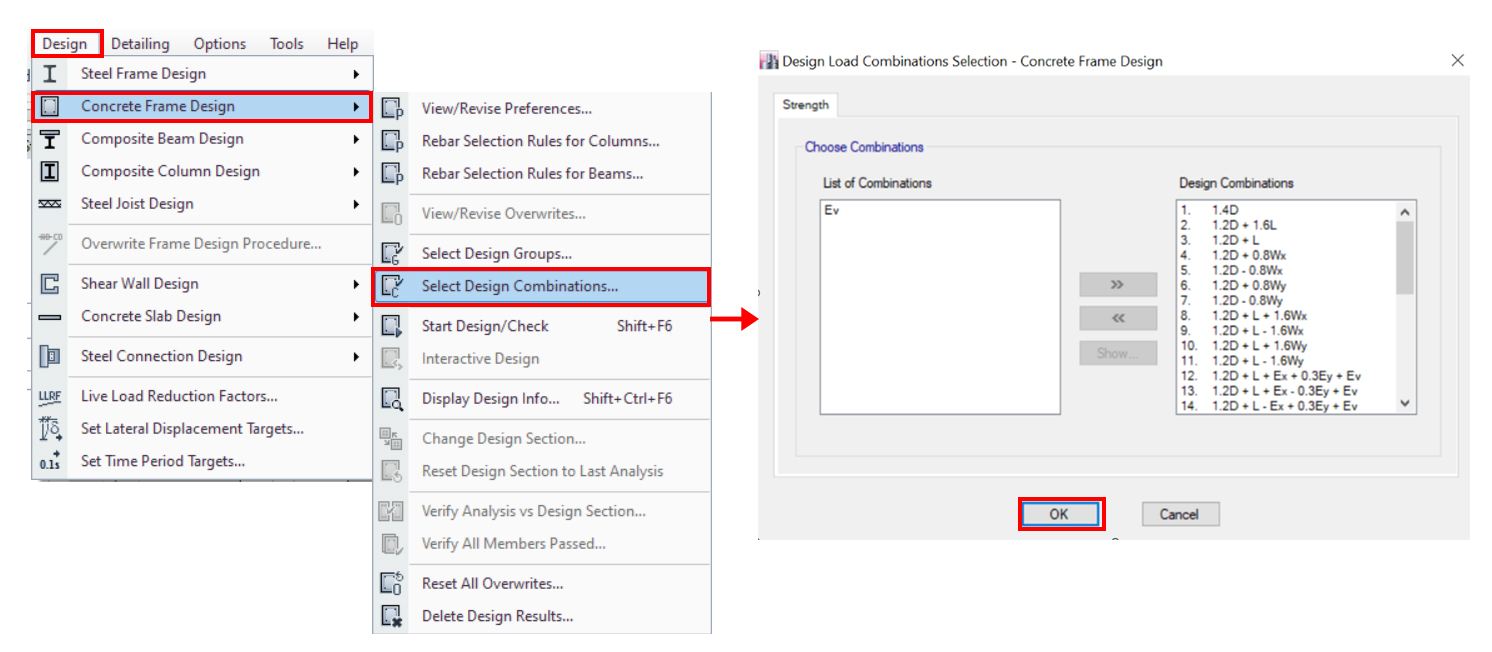The width and height of the screenshot is (1492, 652).
Task: Click the Set Lateral Displacement Targets icon
Action: (50, 428)
